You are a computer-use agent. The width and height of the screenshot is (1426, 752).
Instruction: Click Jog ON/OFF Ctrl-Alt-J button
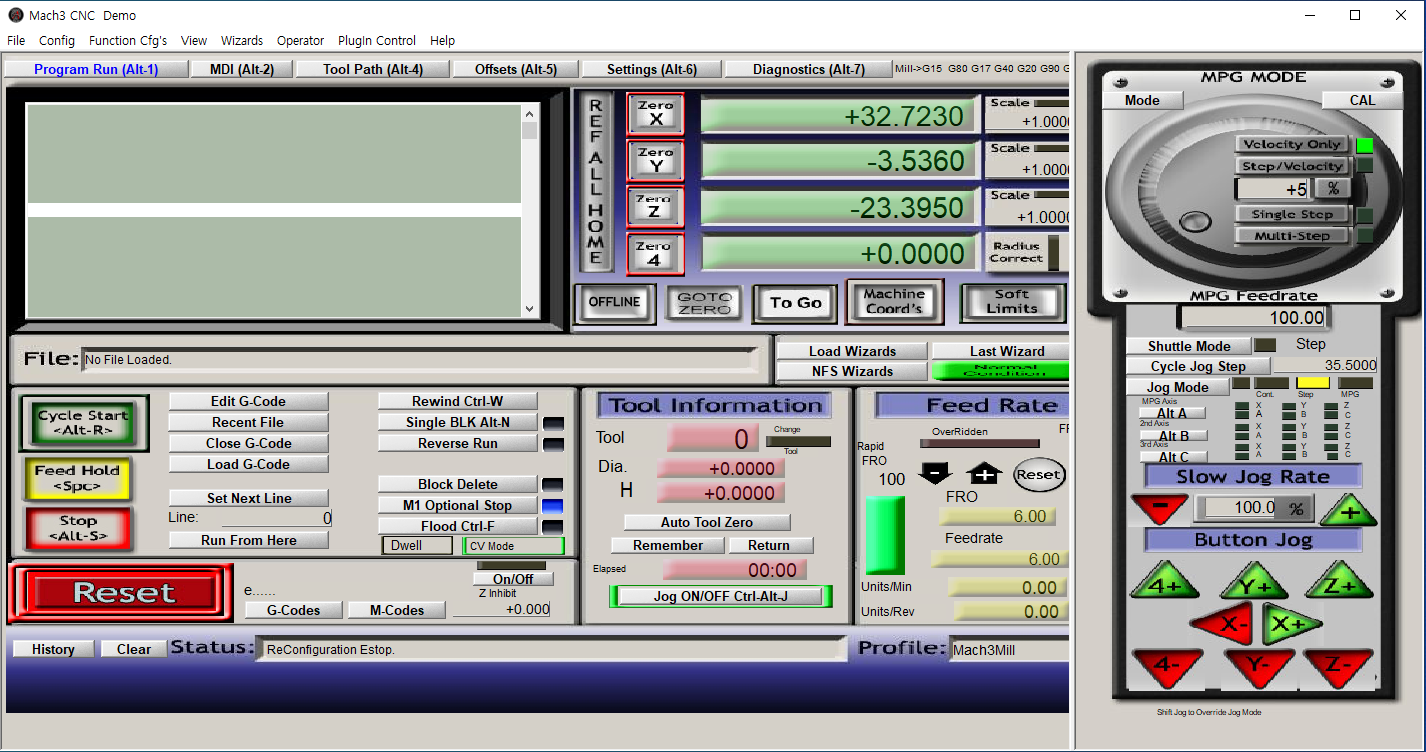[x=720, y=596]
